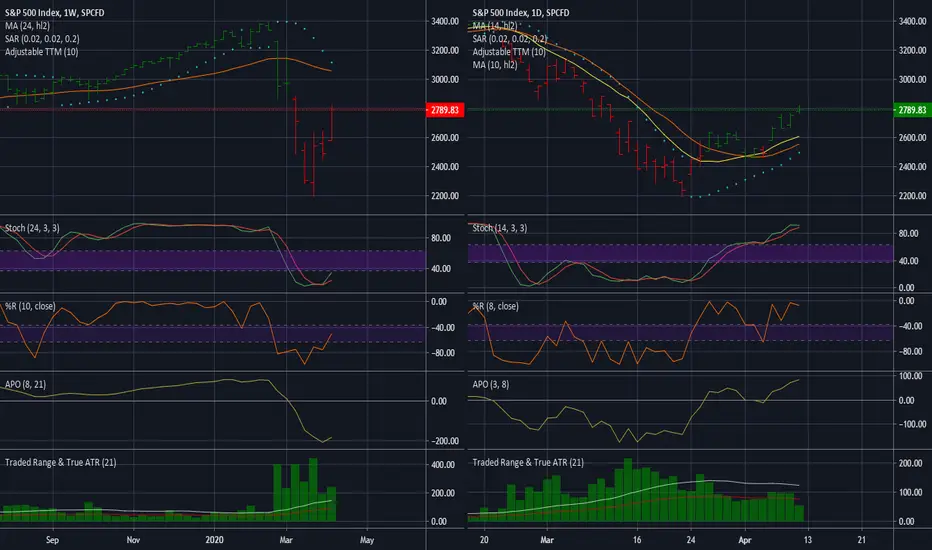The width and height of the screenshot is (932, 550).
Task: Click the MA (14, hl2) indicator legend
Action: click(x=495, y=26)
